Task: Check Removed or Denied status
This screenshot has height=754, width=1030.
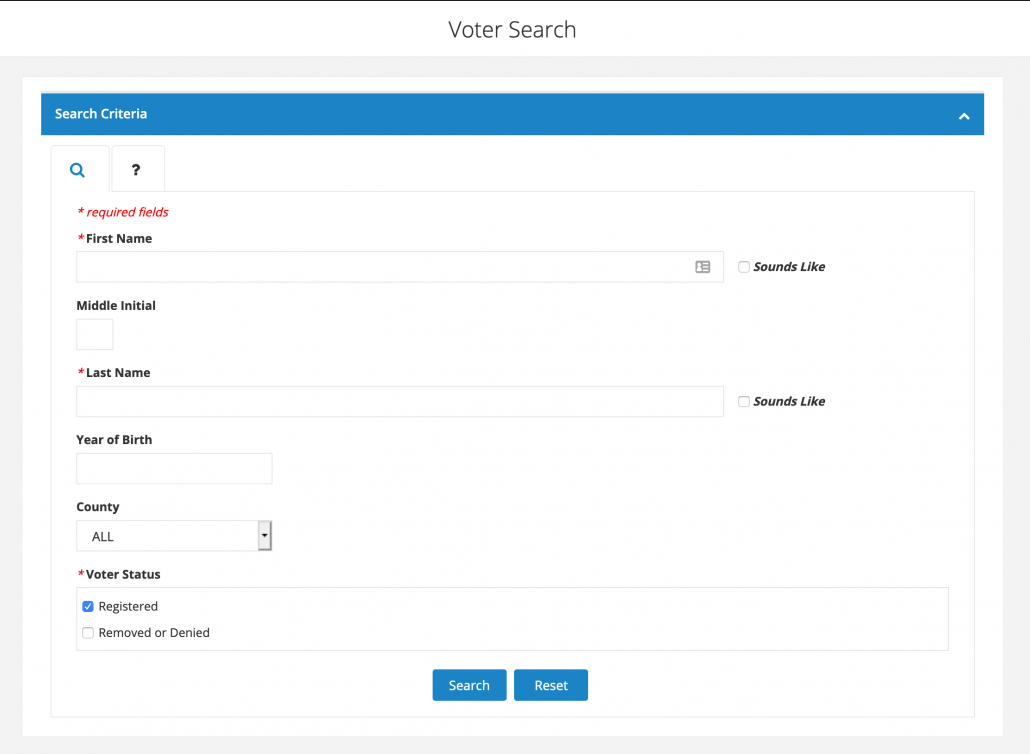Action: click(x=88, y=632)
